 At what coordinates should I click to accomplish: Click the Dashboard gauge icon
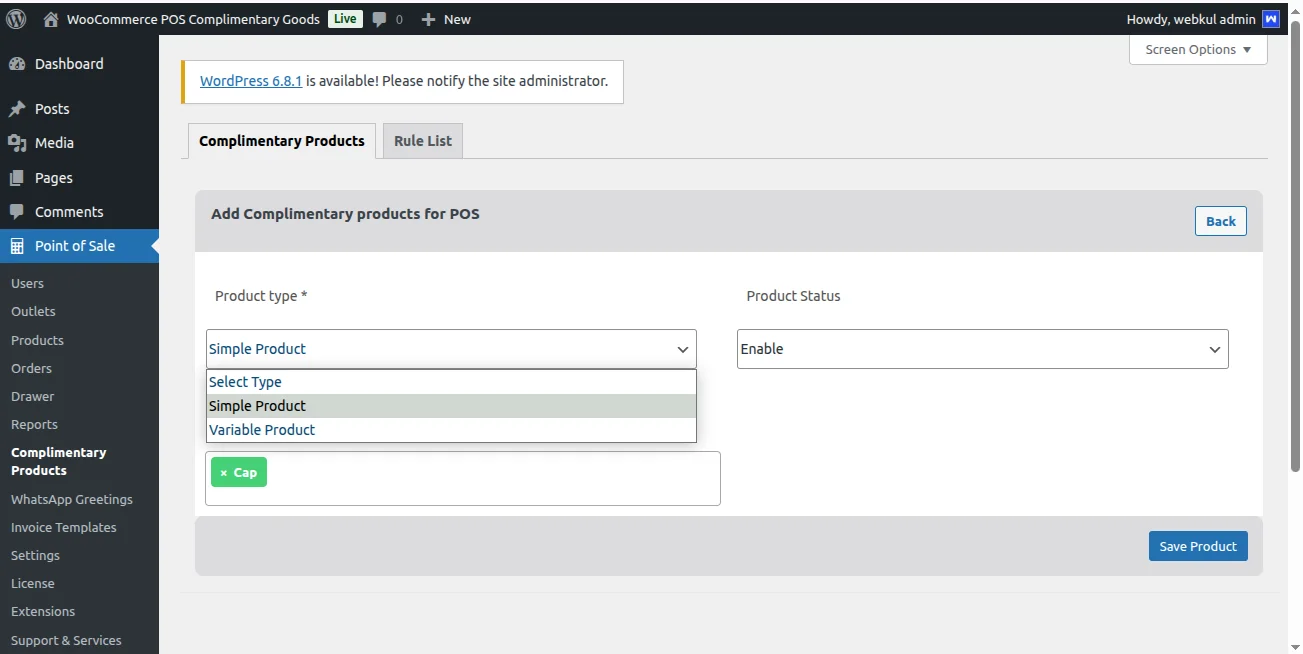tap(17, 64)
